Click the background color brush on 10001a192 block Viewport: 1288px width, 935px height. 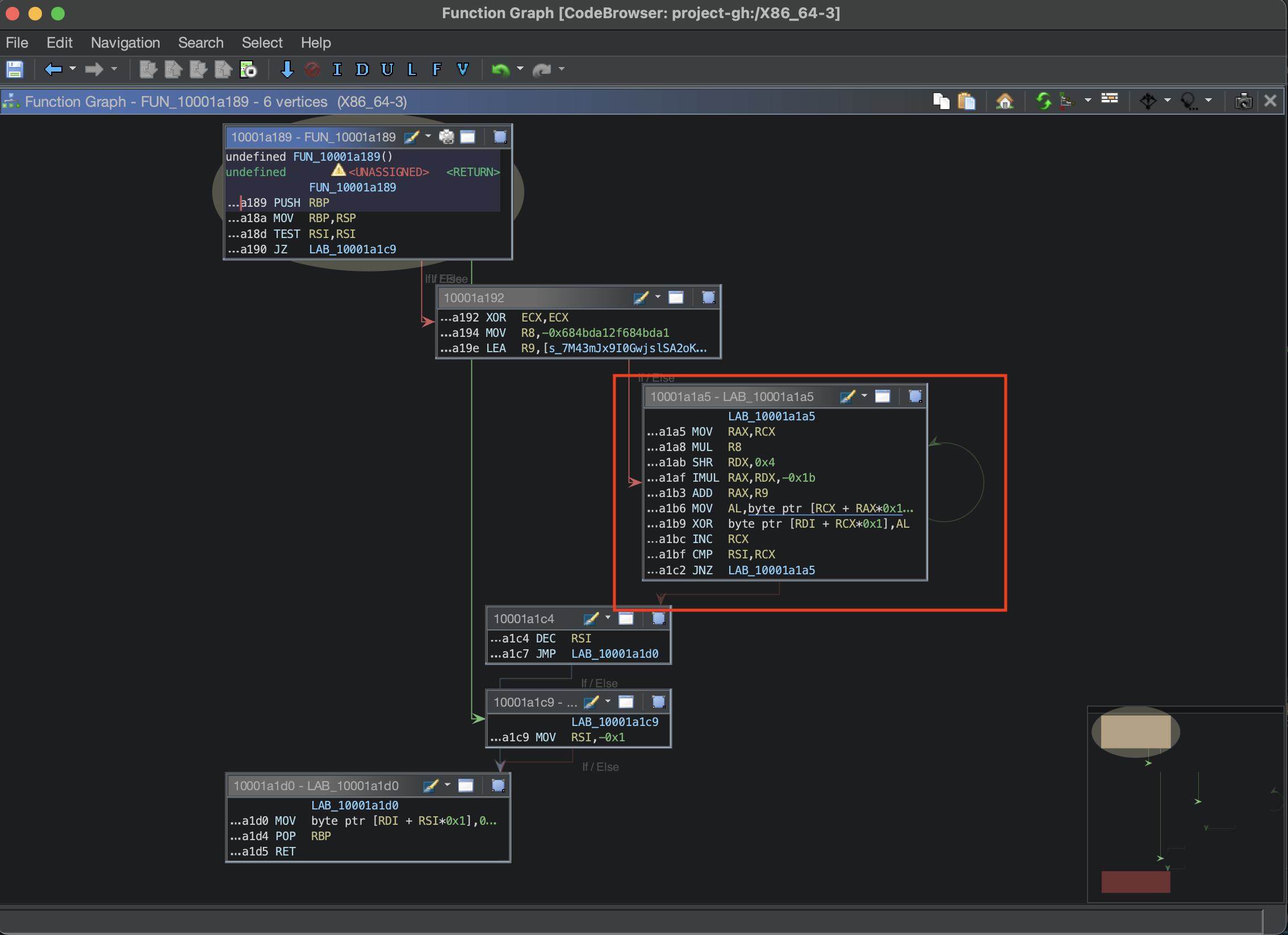tap(641, 298)
